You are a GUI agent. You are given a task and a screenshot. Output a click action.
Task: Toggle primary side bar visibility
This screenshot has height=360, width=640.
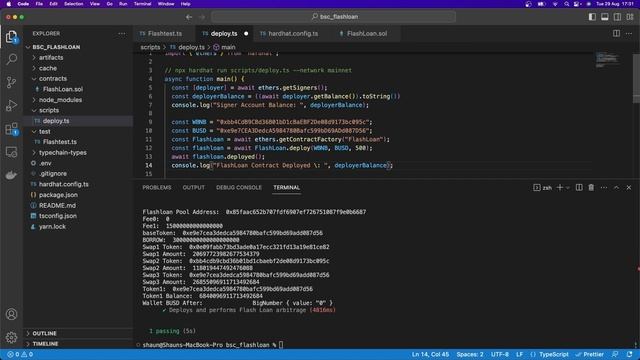(592, 17)
